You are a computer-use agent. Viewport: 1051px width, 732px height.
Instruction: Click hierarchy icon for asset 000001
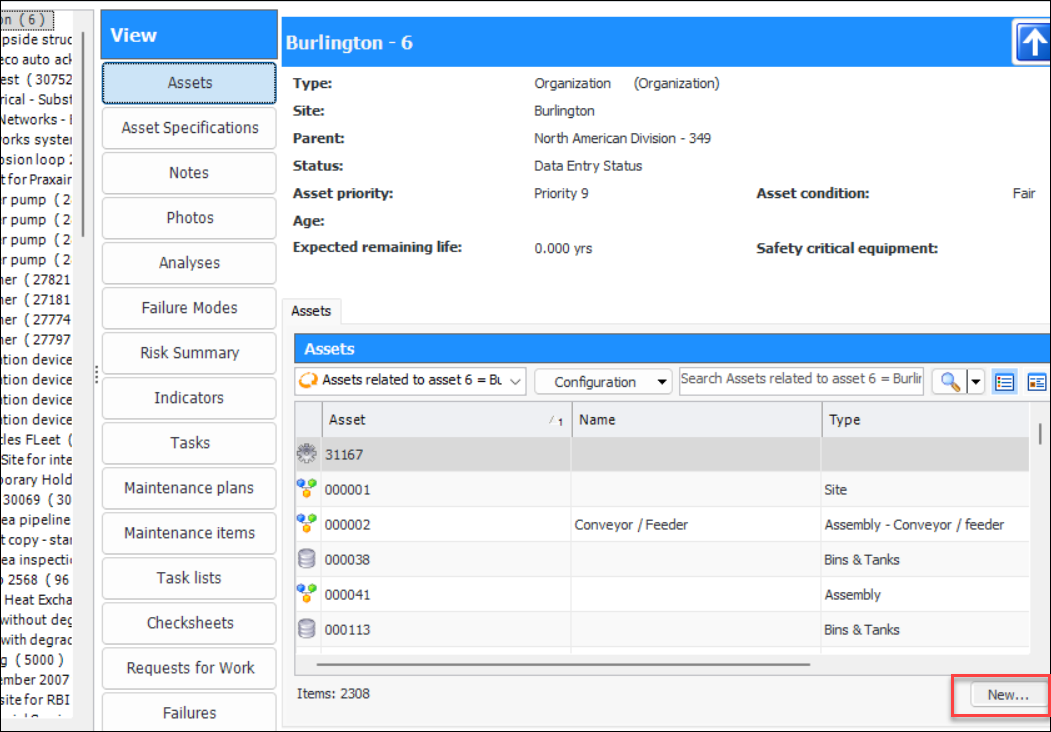click(x=307, y=489)
